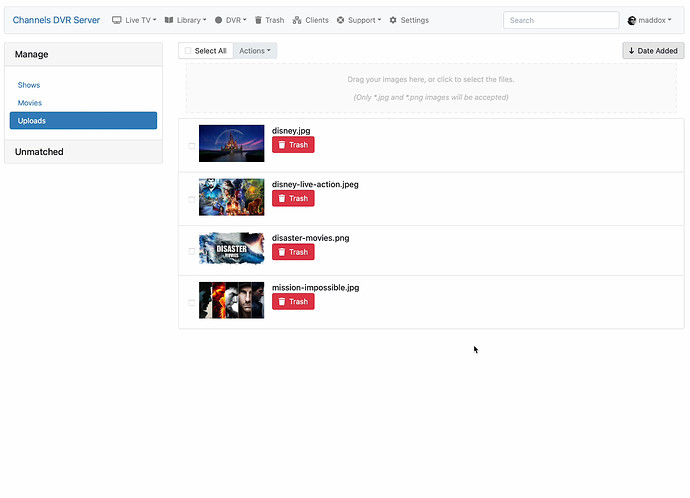The height and width of the screenshot is (498, 690).
Task: Check the box for disney-live-action.jpeg
Action: coord(192,199)
